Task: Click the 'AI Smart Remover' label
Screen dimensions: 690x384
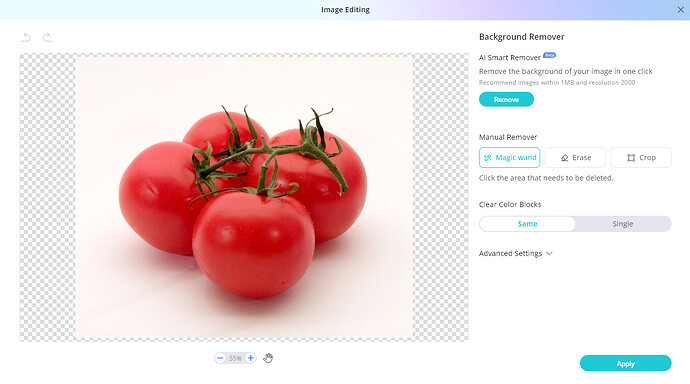Action: click(510, 58)
